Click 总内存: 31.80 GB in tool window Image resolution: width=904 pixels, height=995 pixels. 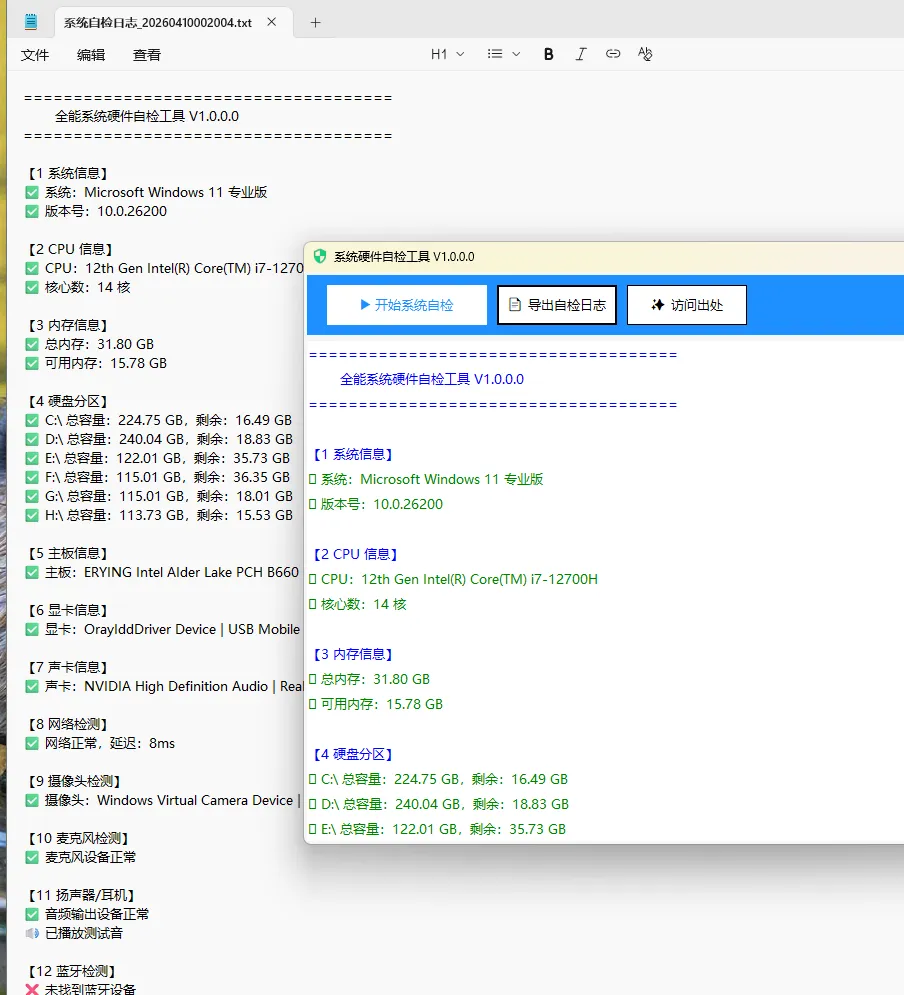[375, 680]
